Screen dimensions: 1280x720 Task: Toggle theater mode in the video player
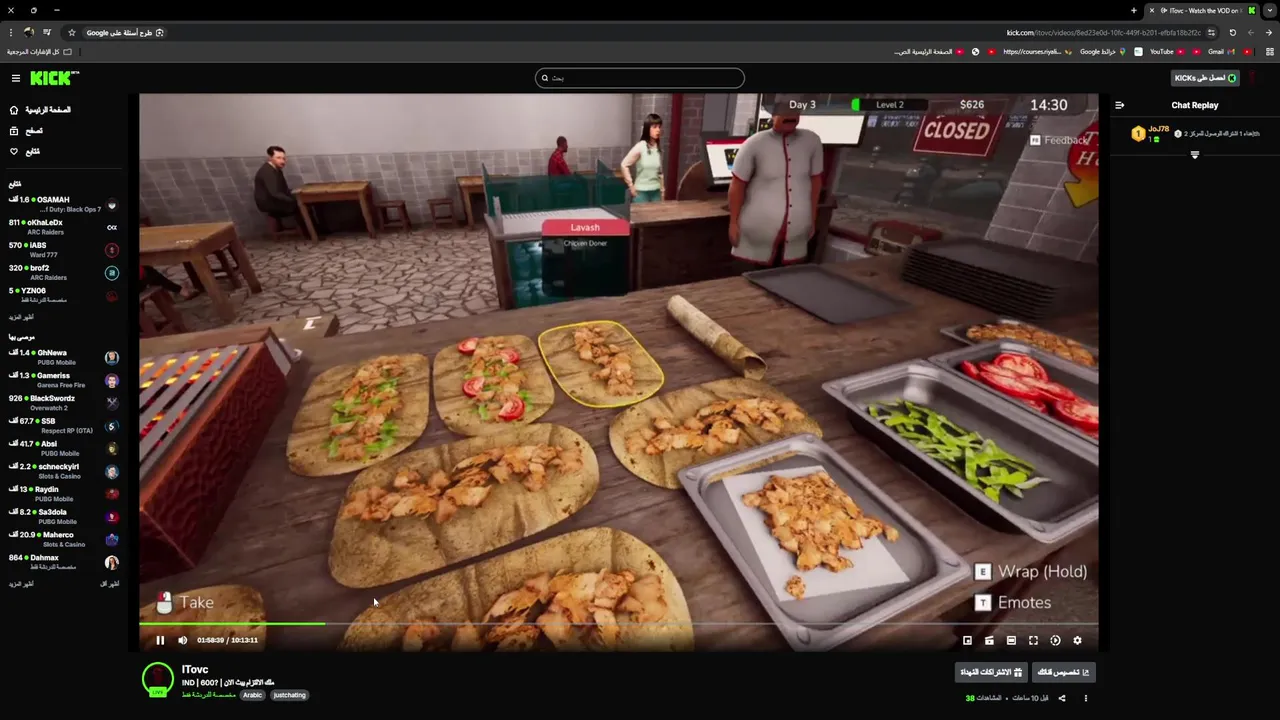coord(1011,640)
